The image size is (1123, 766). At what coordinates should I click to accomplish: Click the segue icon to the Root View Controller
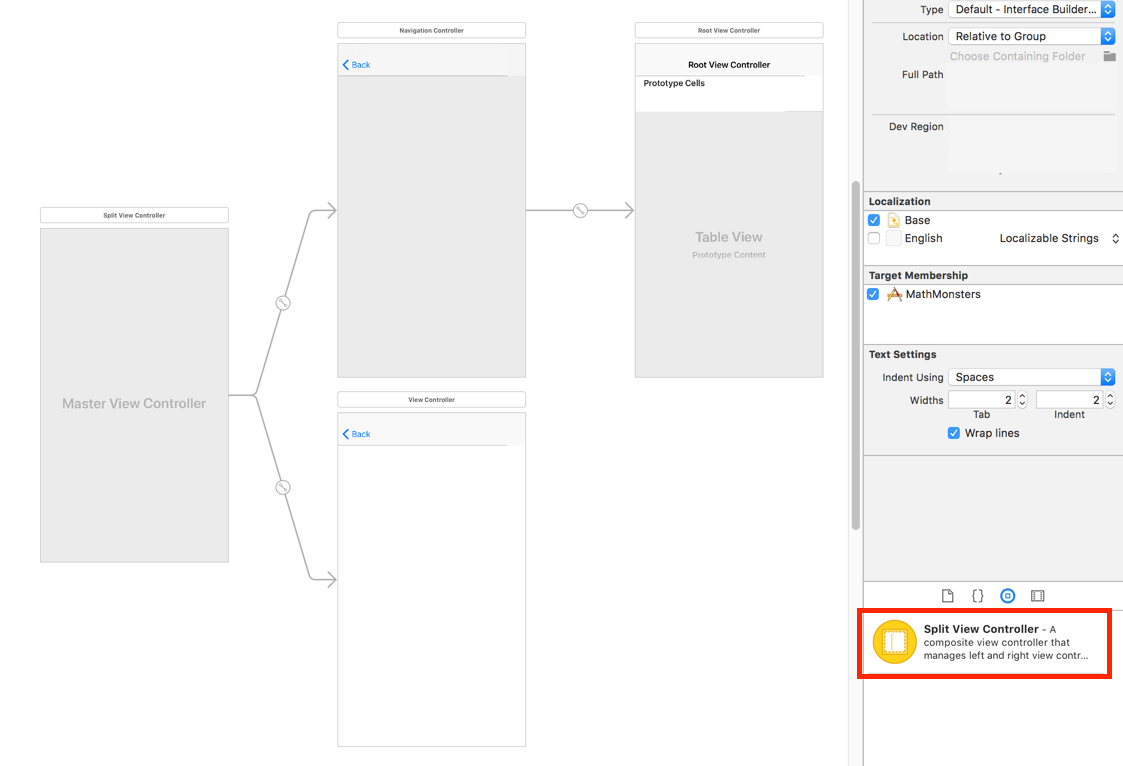[x=580, y=210]
